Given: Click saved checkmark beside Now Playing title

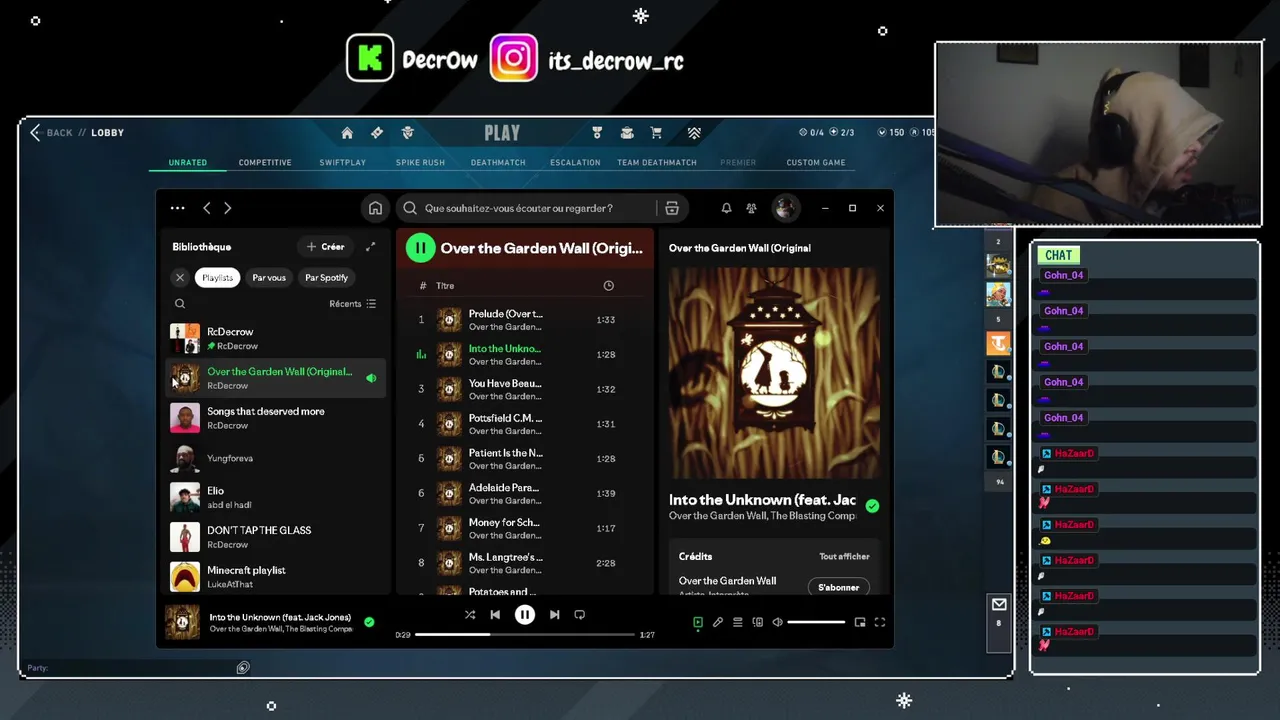Looking at the screenshot, I should pyautogui.click(x=872, y=506).
